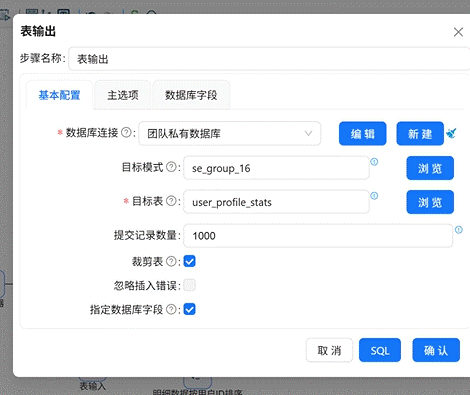
Task: Click the help icon next to 裁剪表
Action: pos(171,261)
